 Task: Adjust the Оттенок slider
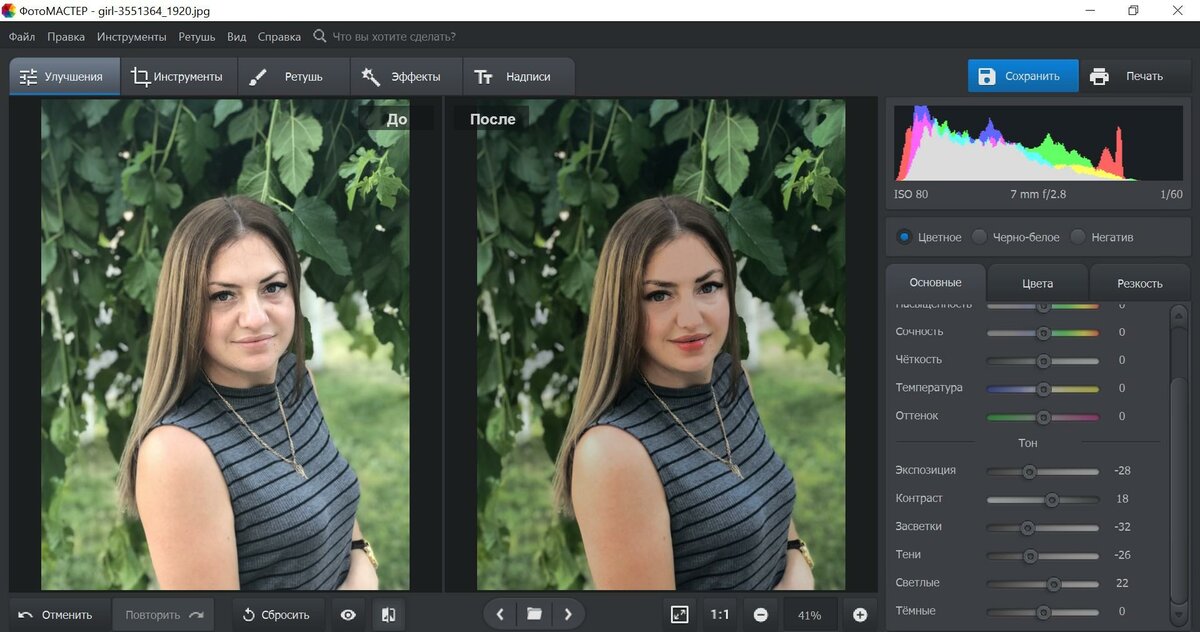pyautogui.click(x=1043, y=416)
